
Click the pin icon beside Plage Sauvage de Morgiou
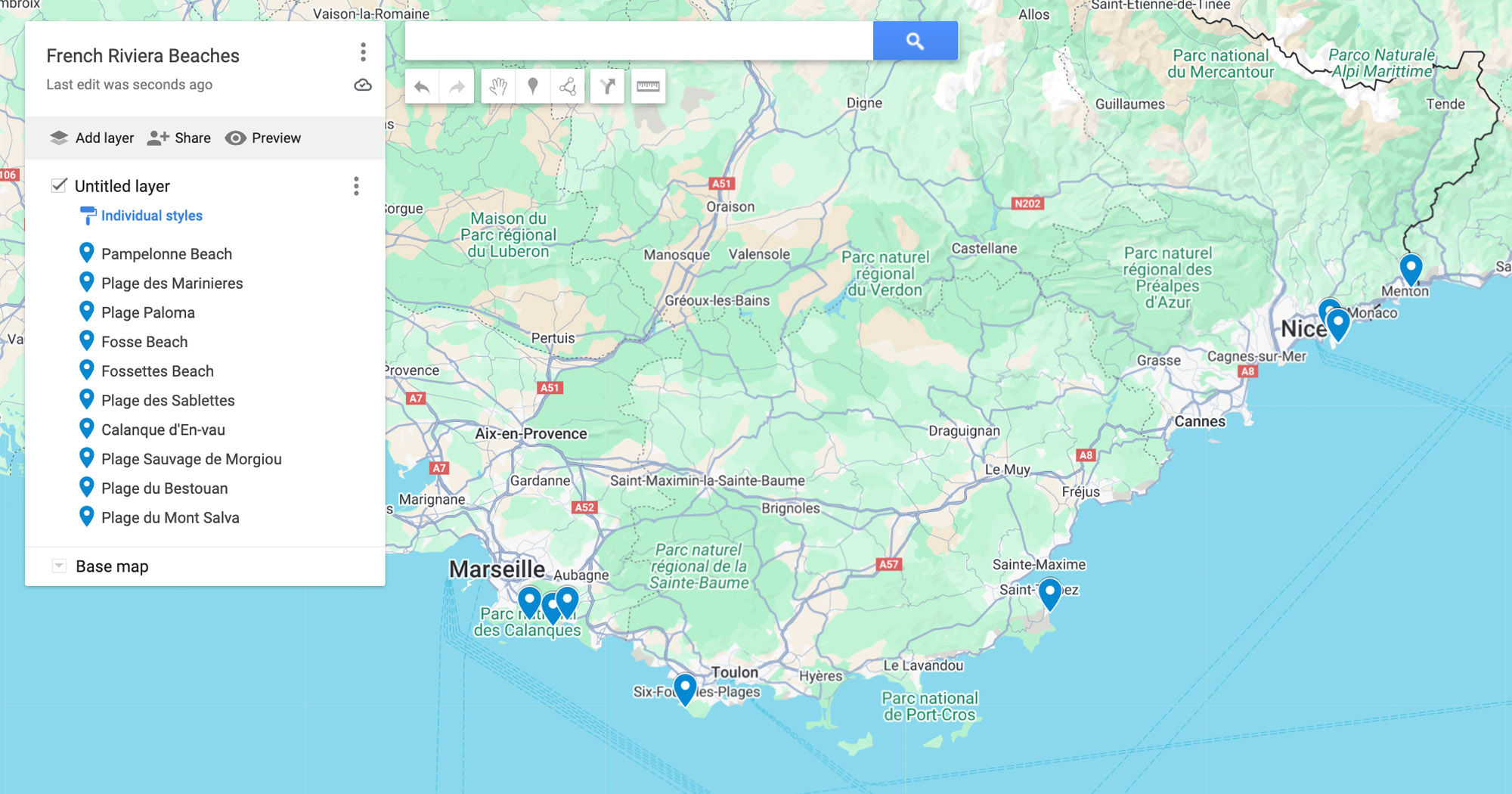(x=87, y=458)
